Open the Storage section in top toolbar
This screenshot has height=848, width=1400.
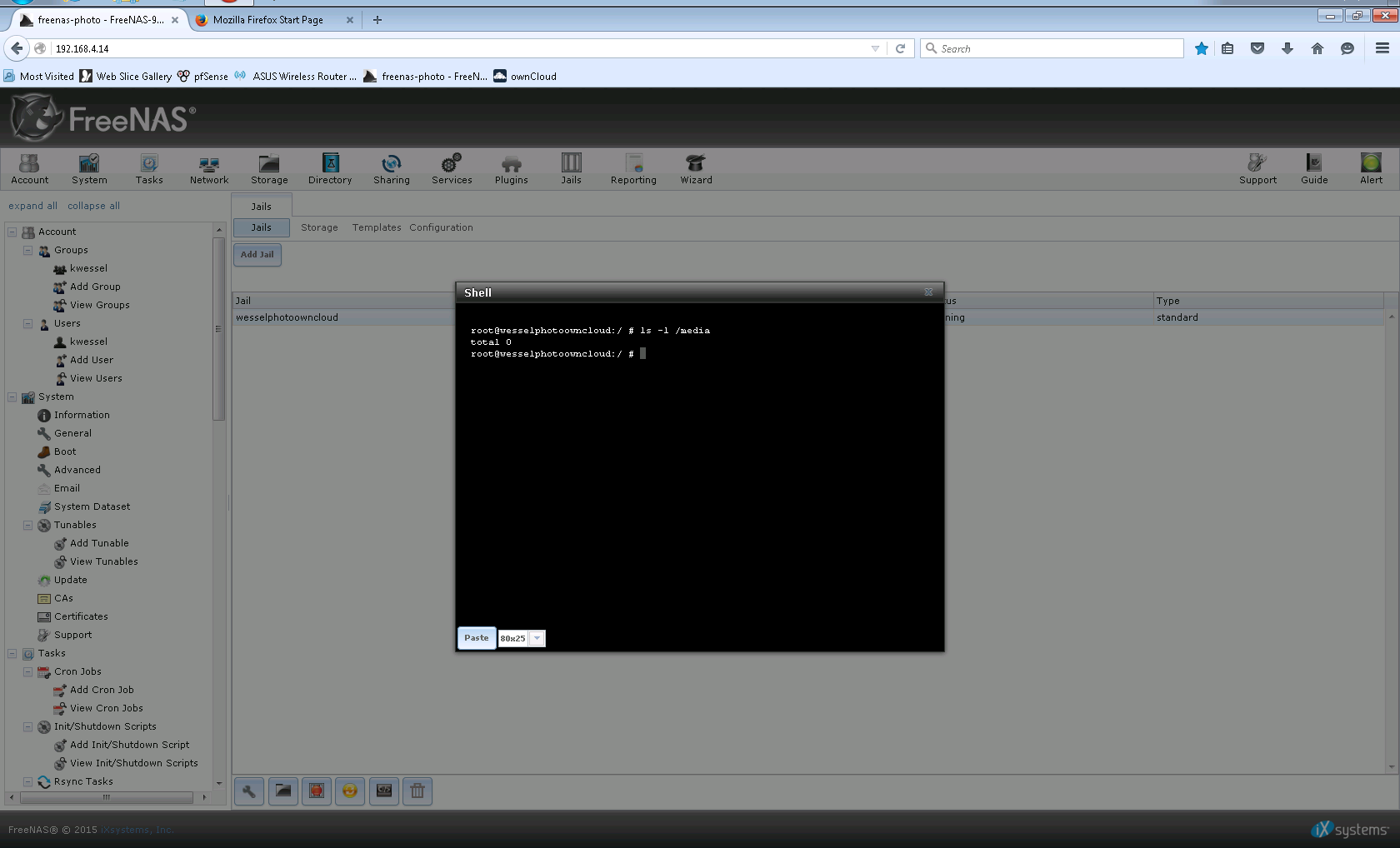(269, 169)
